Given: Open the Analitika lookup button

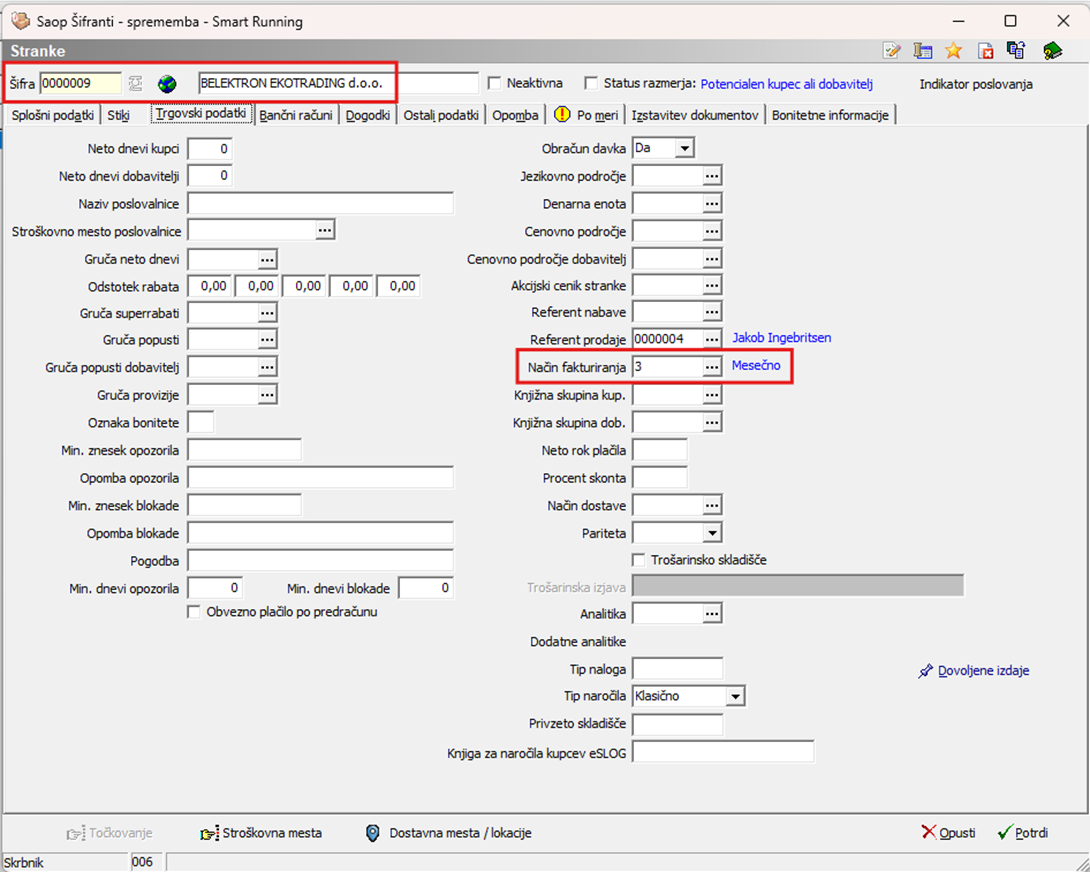Looking at the screenshot, I should point(712,614).
